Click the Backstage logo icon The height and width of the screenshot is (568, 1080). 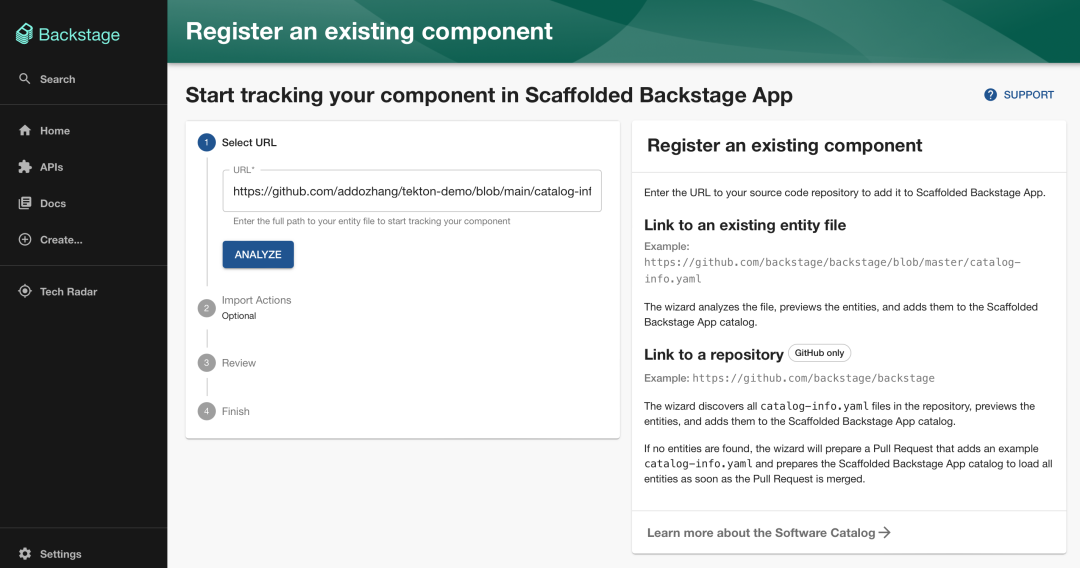[x=24, y=34]
